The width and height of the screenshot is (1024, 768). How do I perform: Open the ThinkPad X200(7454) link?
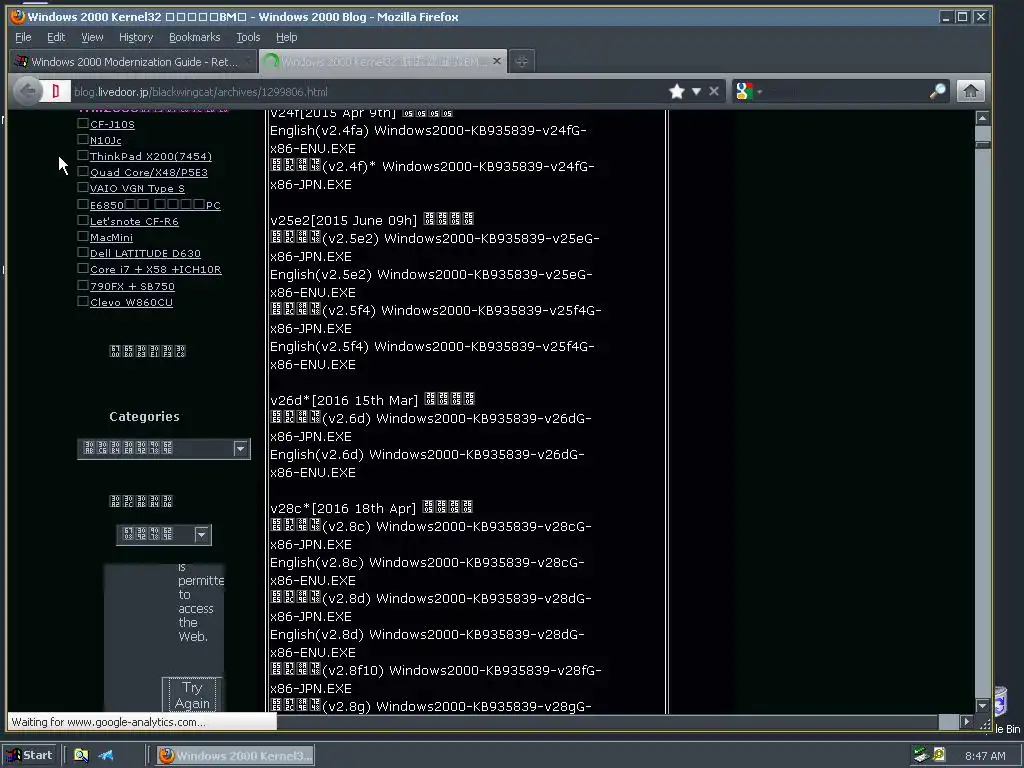[151, 156]
